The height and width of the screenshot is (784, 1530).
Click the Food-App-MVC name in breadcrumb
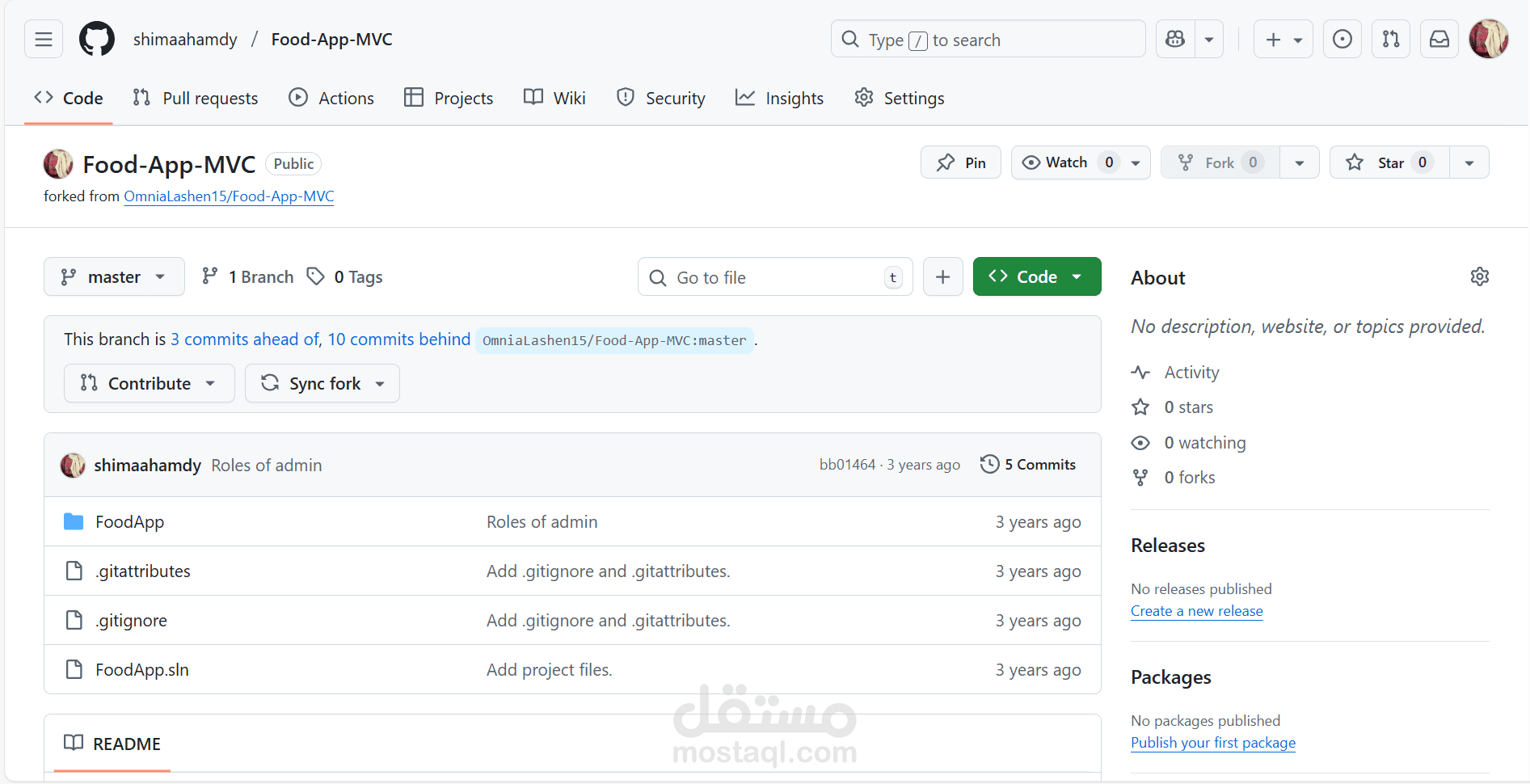coord(332,39)
